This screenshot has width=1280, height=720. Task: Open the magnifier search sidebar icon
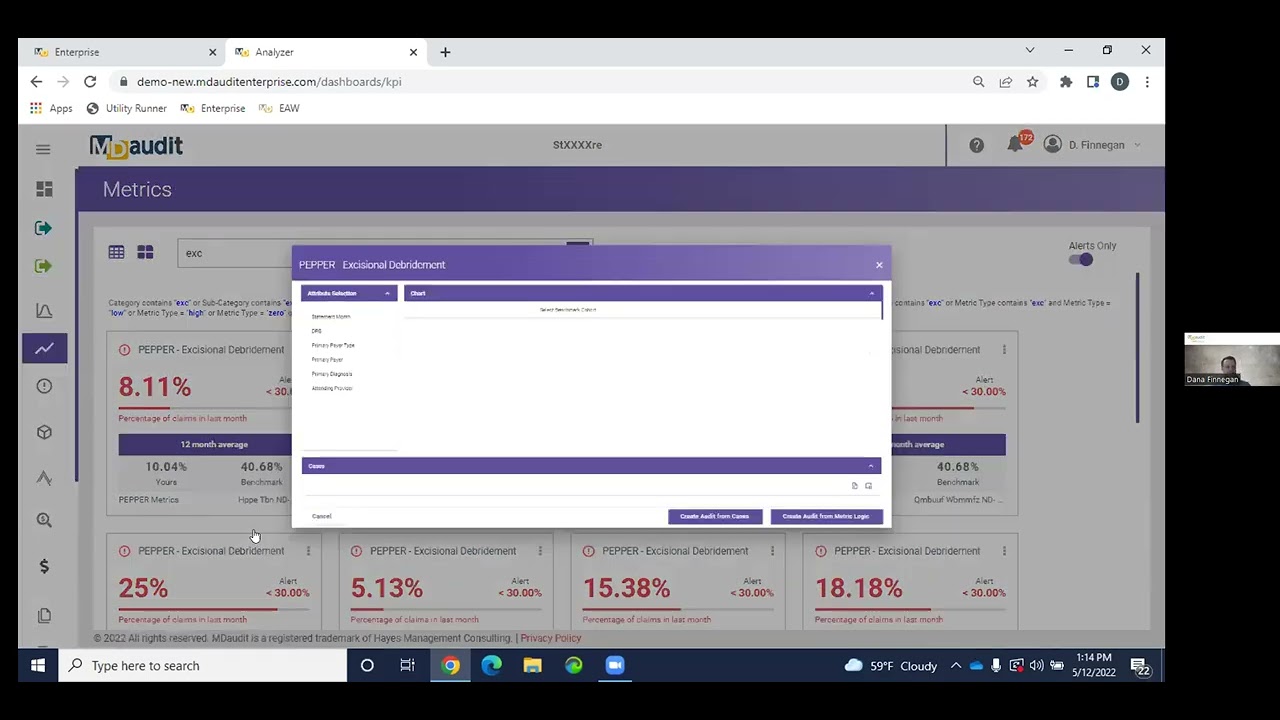(44, 520)
